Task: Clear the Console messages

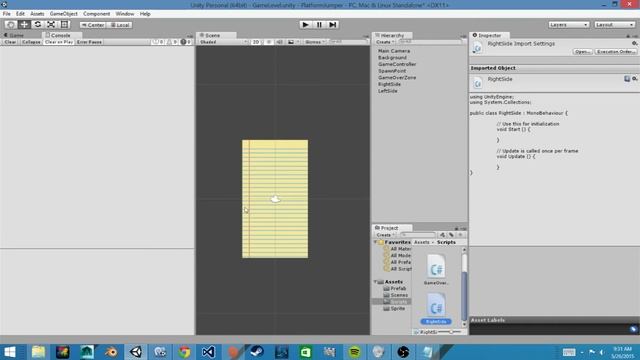Action: 10,42
